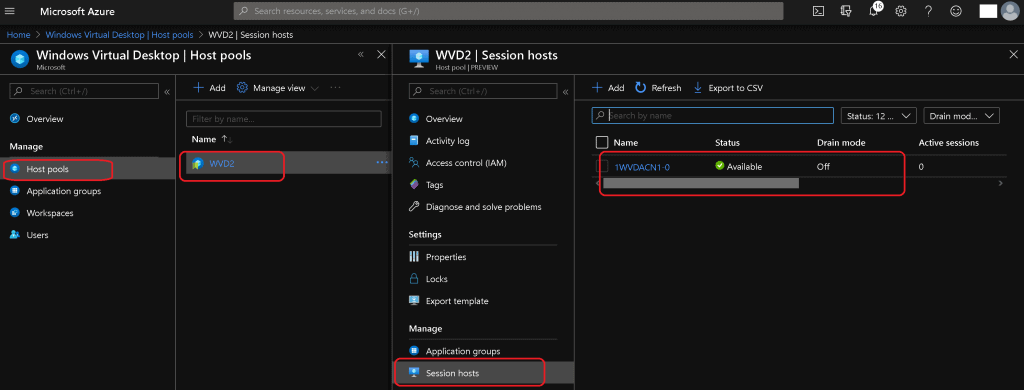
Task: Open the WVD2 host pool link
Action: (x=221, y=163)
